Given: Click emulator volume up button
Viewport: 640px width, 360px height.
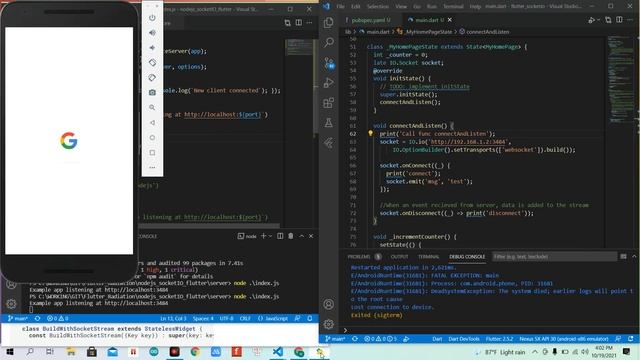Looking at the screenshot, I should [152, 33].
